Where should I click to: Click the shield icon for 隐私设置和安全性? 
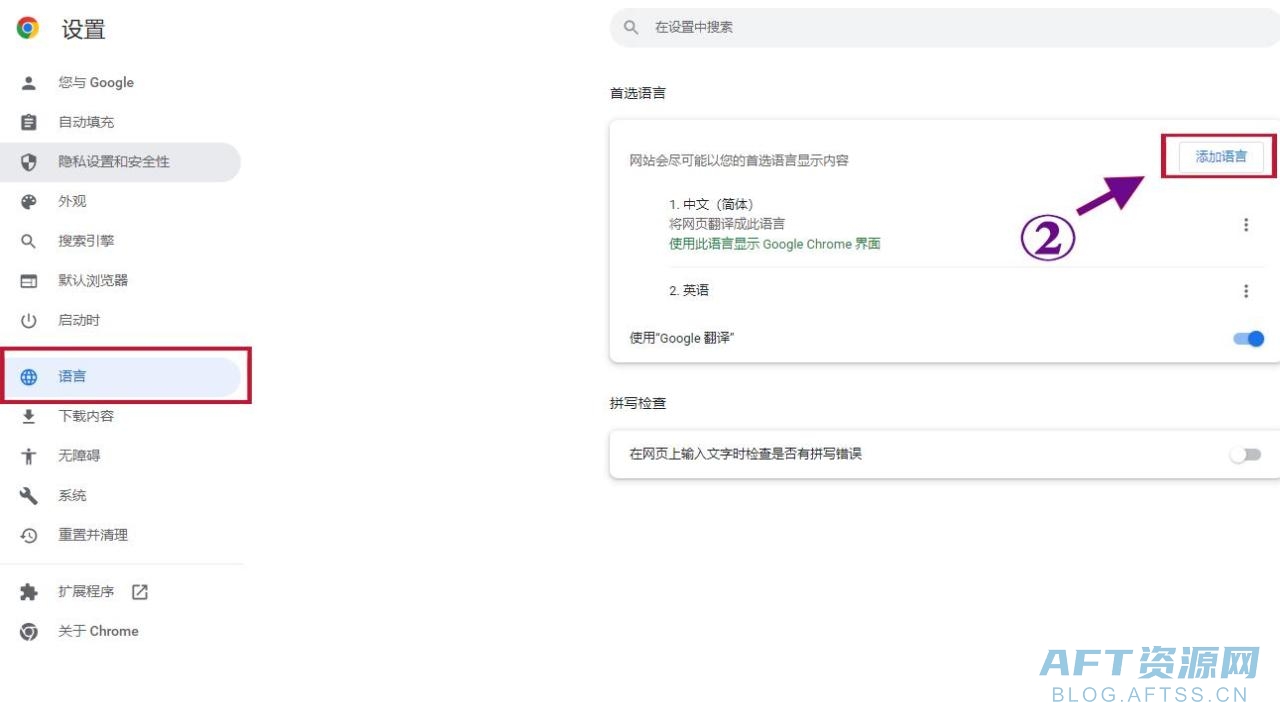29,162
